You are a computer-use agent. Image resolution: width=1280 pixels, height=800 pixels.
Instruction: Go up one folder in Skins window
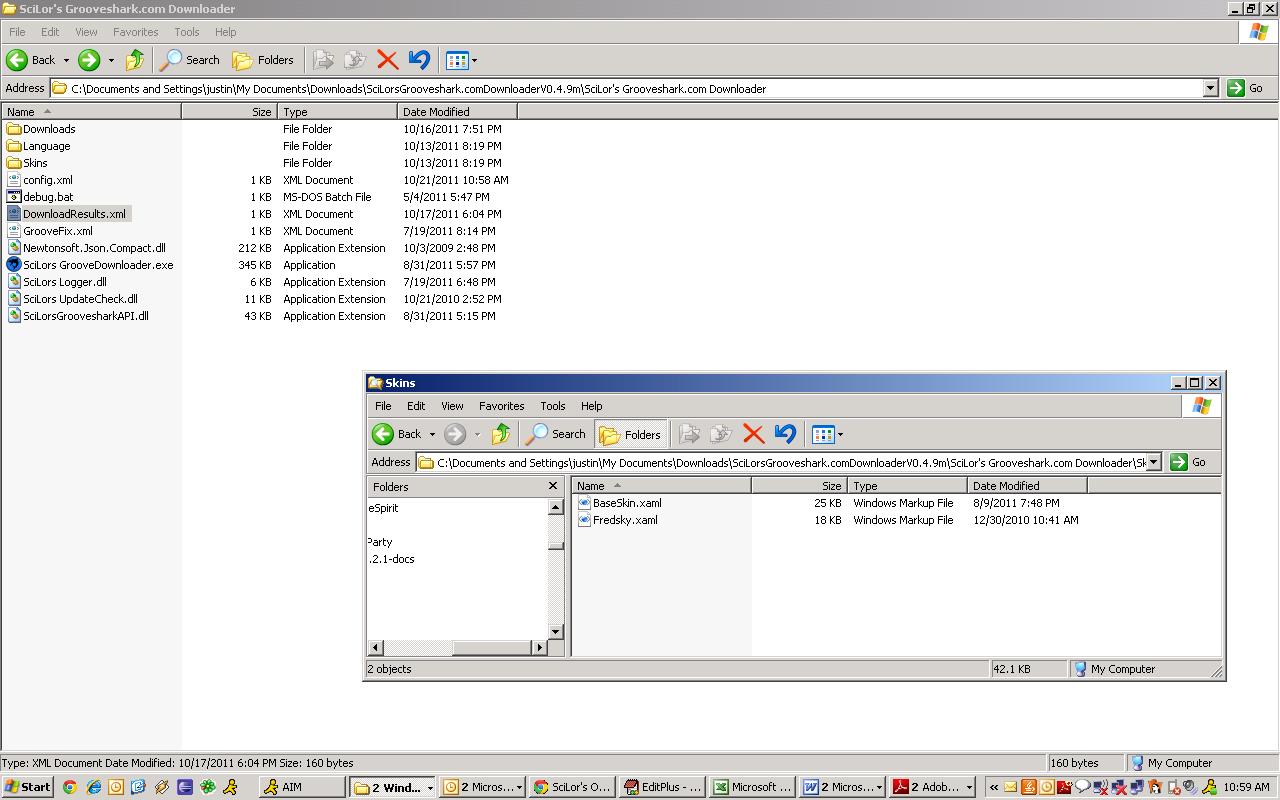point(500,434)
